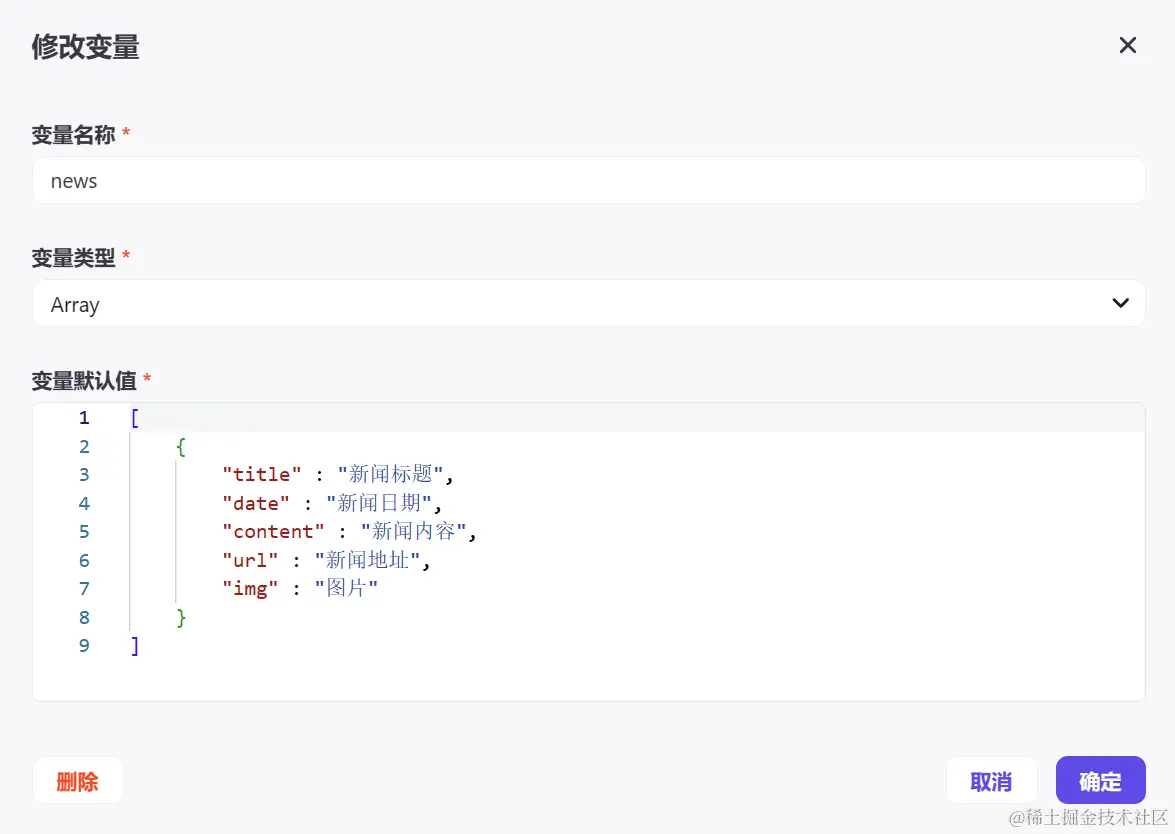Place cursor in the "新闻日期" value

tap(379, 503)
